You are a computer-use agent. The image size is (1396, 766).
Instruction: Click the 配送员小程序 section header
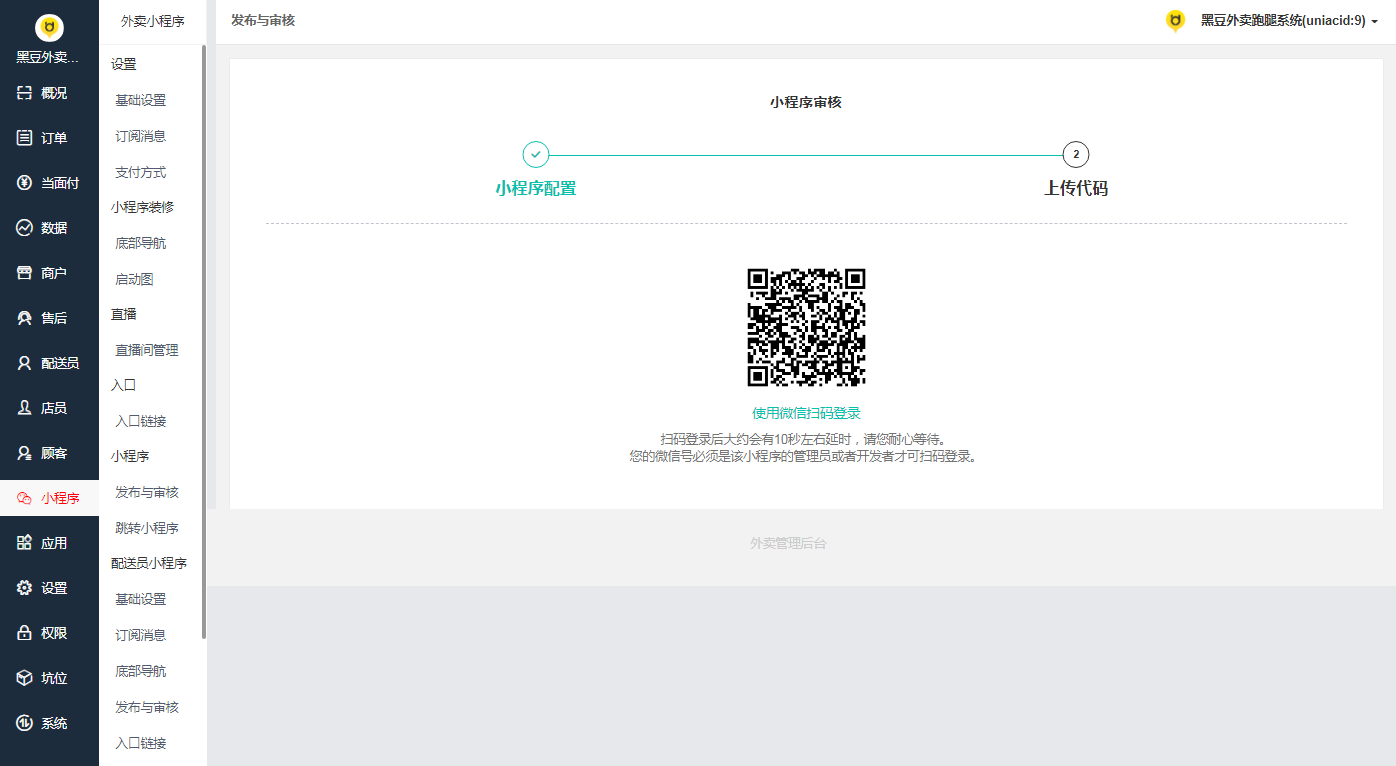tap(149, 563)
